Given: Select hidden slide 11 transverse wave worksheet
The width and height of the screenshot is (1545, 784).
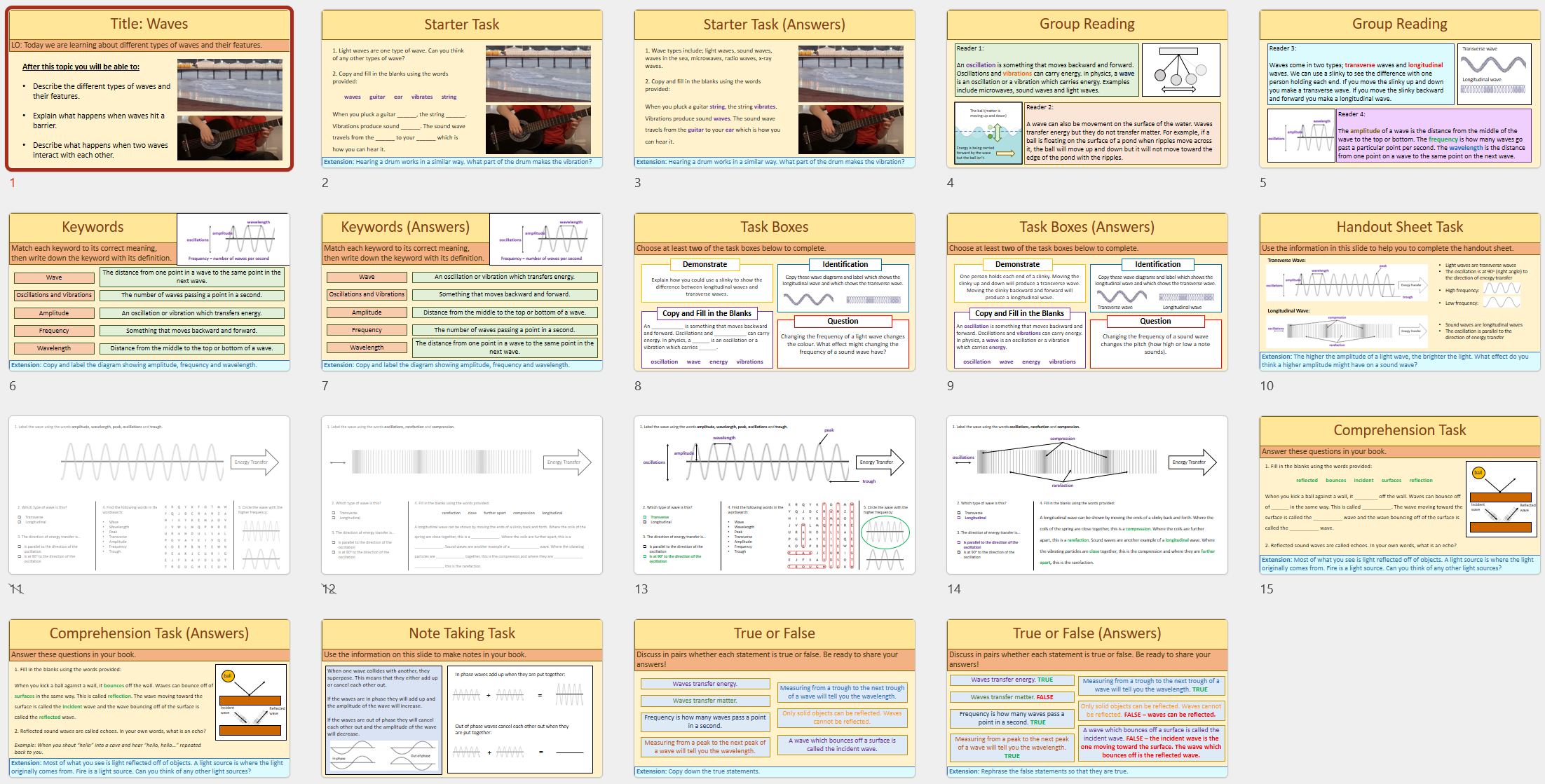Looking at the screenshot, I should point(149,495).
